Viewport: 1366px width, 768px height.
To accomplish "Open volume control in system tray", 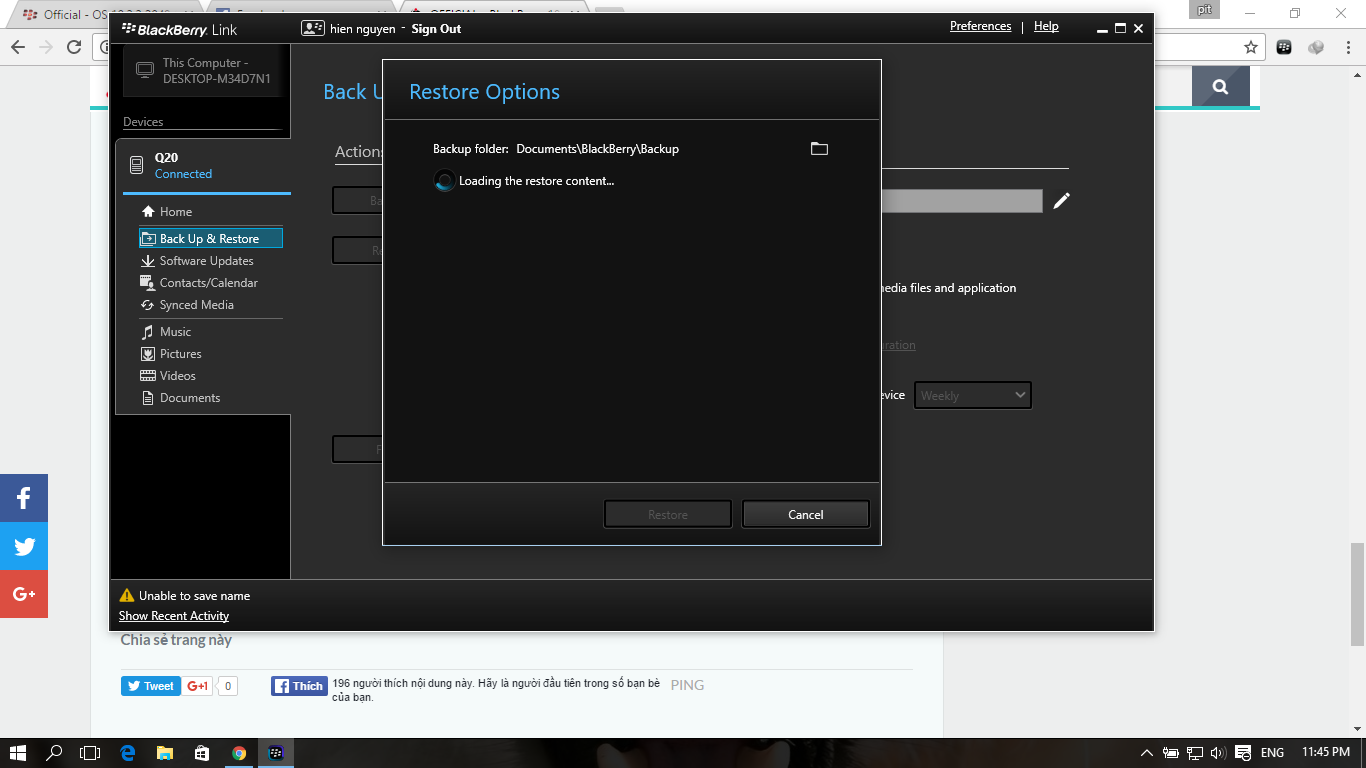I will pyautogui.click(x=1218, y=753).
